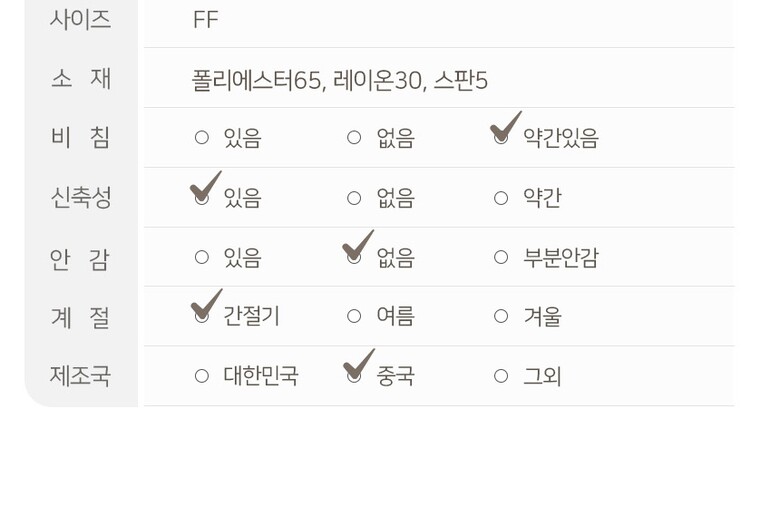780x516 pixels.
Task: Select '중국' radio in 제조국 row
Action: click(354, 376)
